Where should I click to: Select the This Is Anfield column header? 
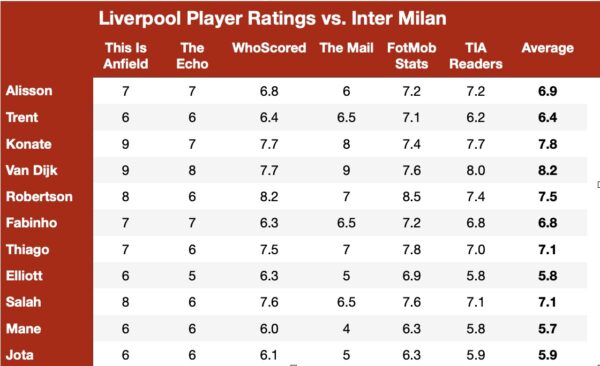tap(126, 56)
